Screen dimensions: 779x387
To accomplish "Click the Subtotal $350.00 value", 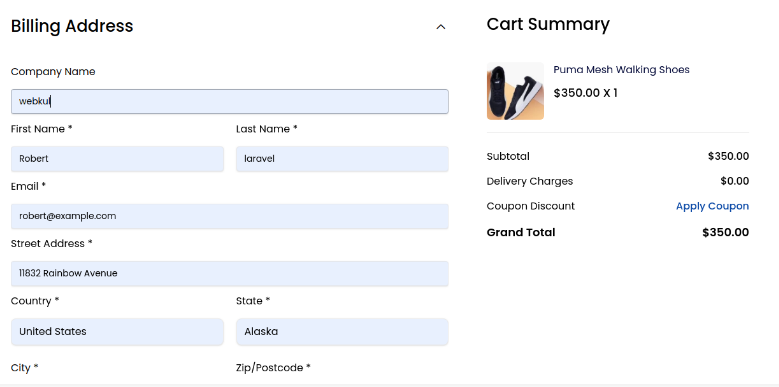I will tap(728, 156).
